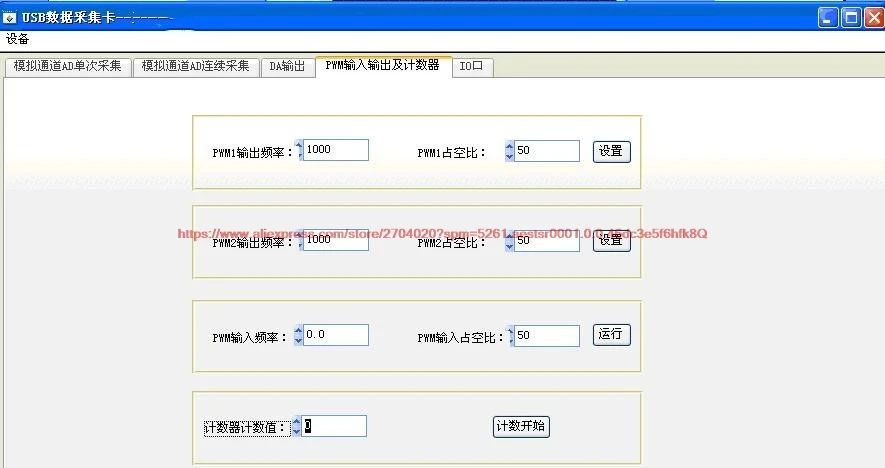Click the PWM1占空比 label

coord(451,153)
